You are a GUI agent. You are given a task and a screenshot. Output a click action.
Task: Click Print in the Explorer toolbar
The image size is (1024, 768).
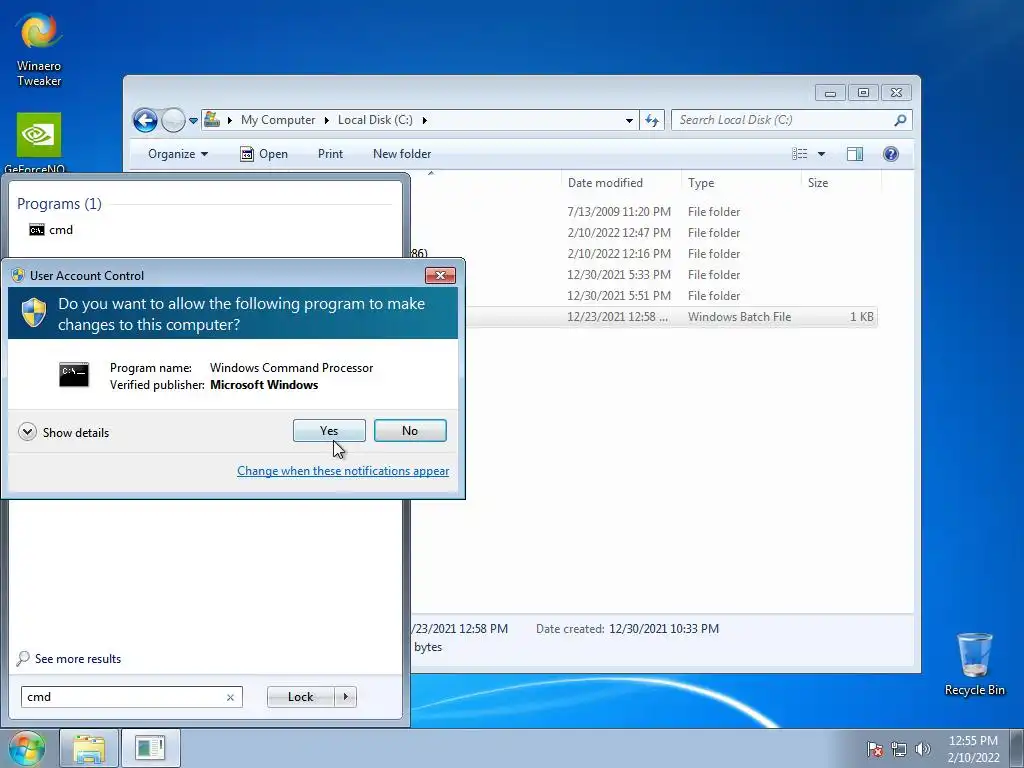tap(330, 154)
